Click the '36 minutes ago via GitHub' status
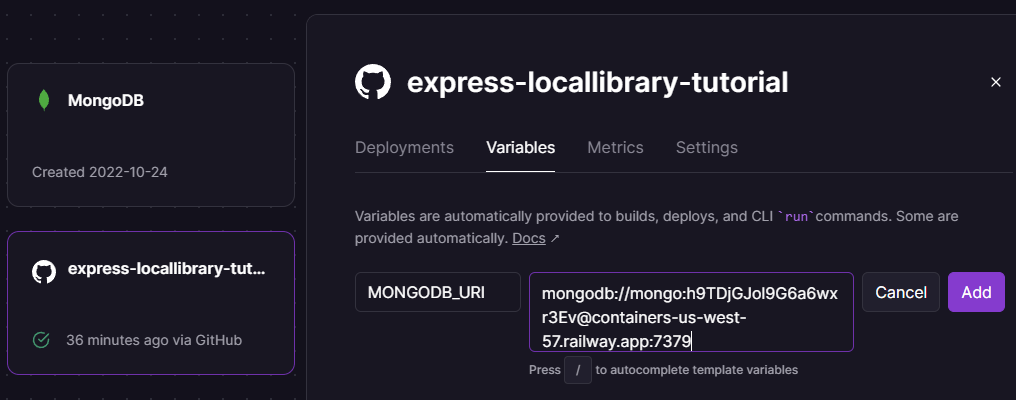 tap(154, 340)
